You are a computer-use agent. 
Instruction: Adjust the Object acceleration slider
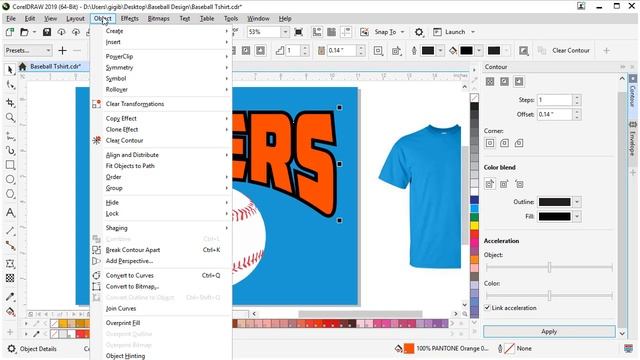[x=549, y=267]
